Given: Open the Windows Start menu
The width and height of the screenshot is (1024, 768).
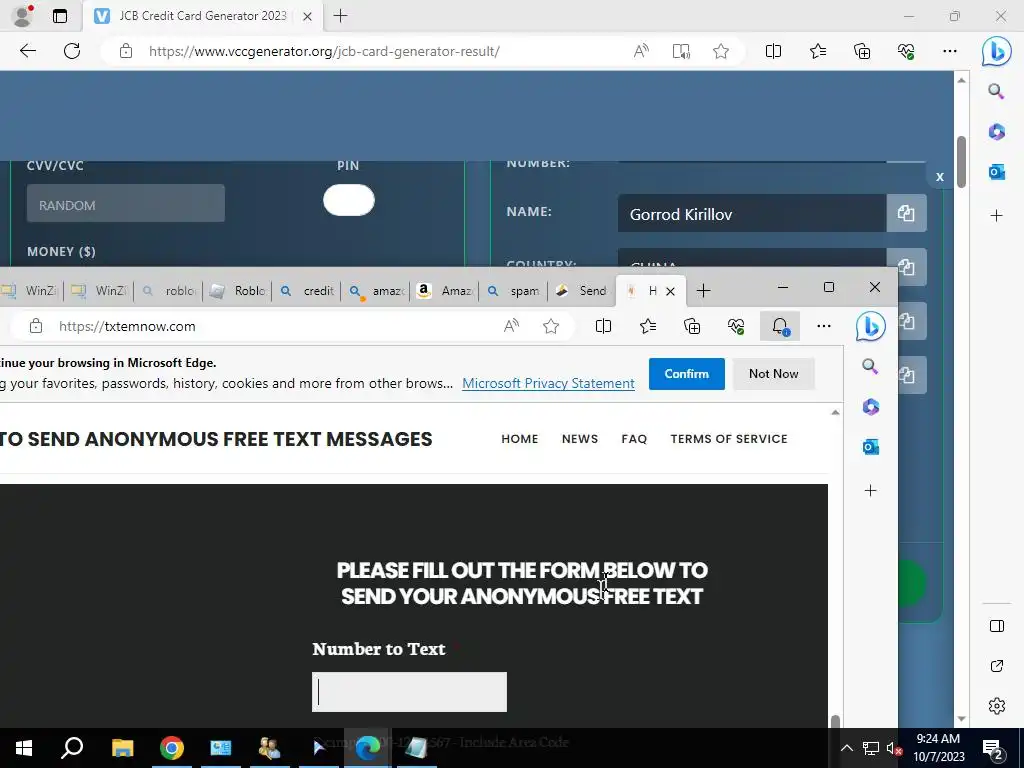Looking at the screenshot, I should pos(24,748).
